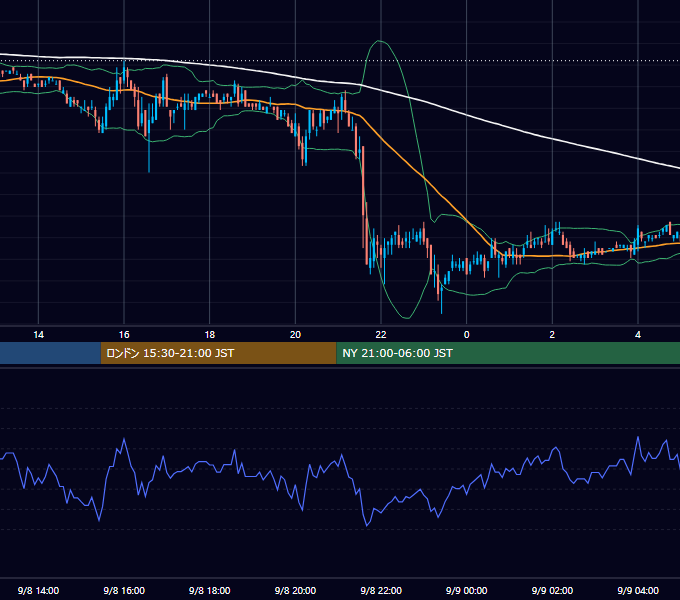Click the 14 hour label on price chart axis

39,335
